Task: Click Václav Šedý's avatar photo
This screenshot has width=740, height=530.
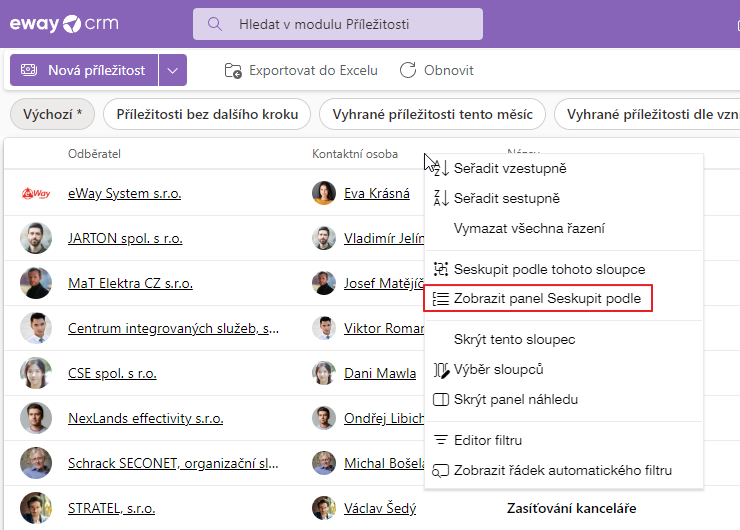Action: [324, 508]
